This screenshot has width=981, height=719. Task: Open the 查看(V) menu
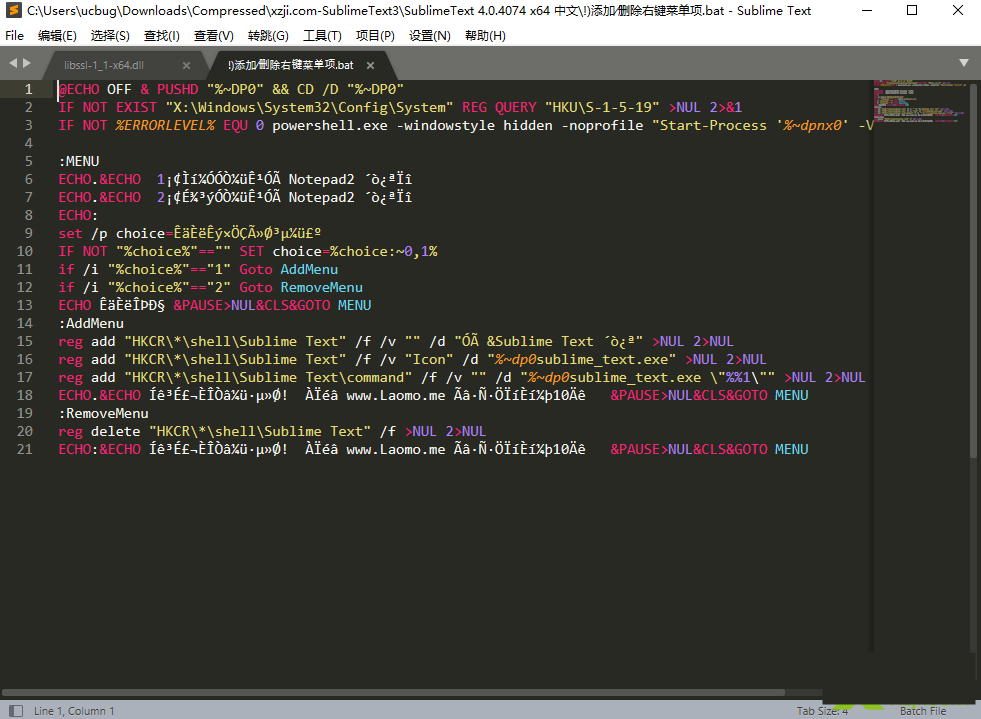tap(213, 36)
